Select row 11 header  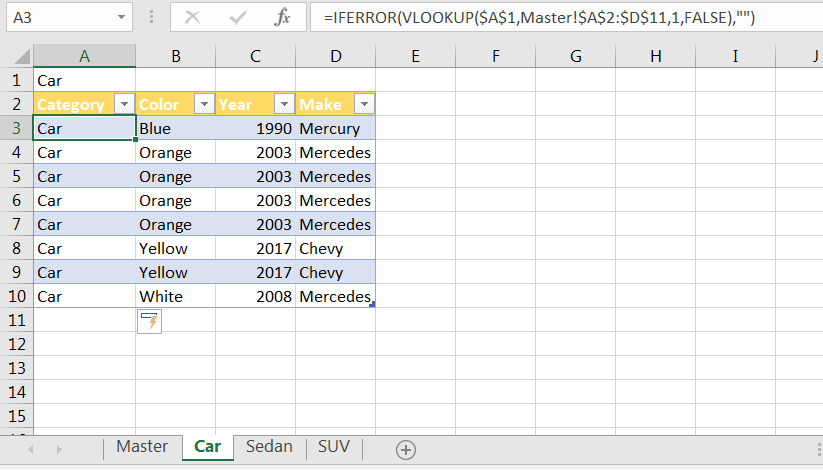pyautogui.click(x=17, y=320)
